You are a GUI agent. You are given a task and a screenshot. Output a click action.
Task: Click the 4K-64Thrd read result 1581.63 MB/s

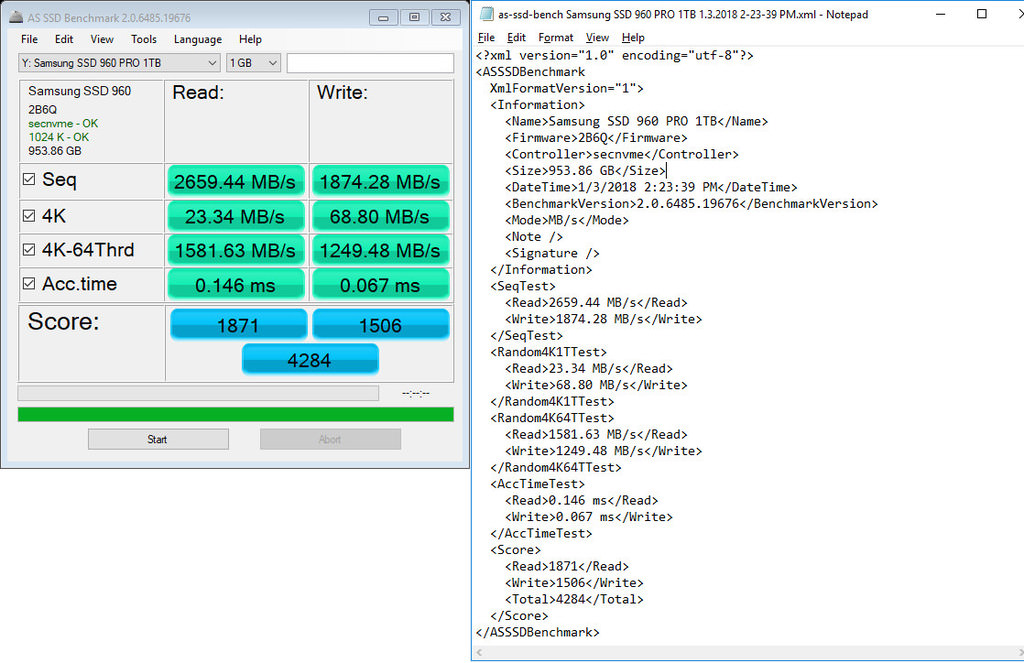click(x=235, y=250)
